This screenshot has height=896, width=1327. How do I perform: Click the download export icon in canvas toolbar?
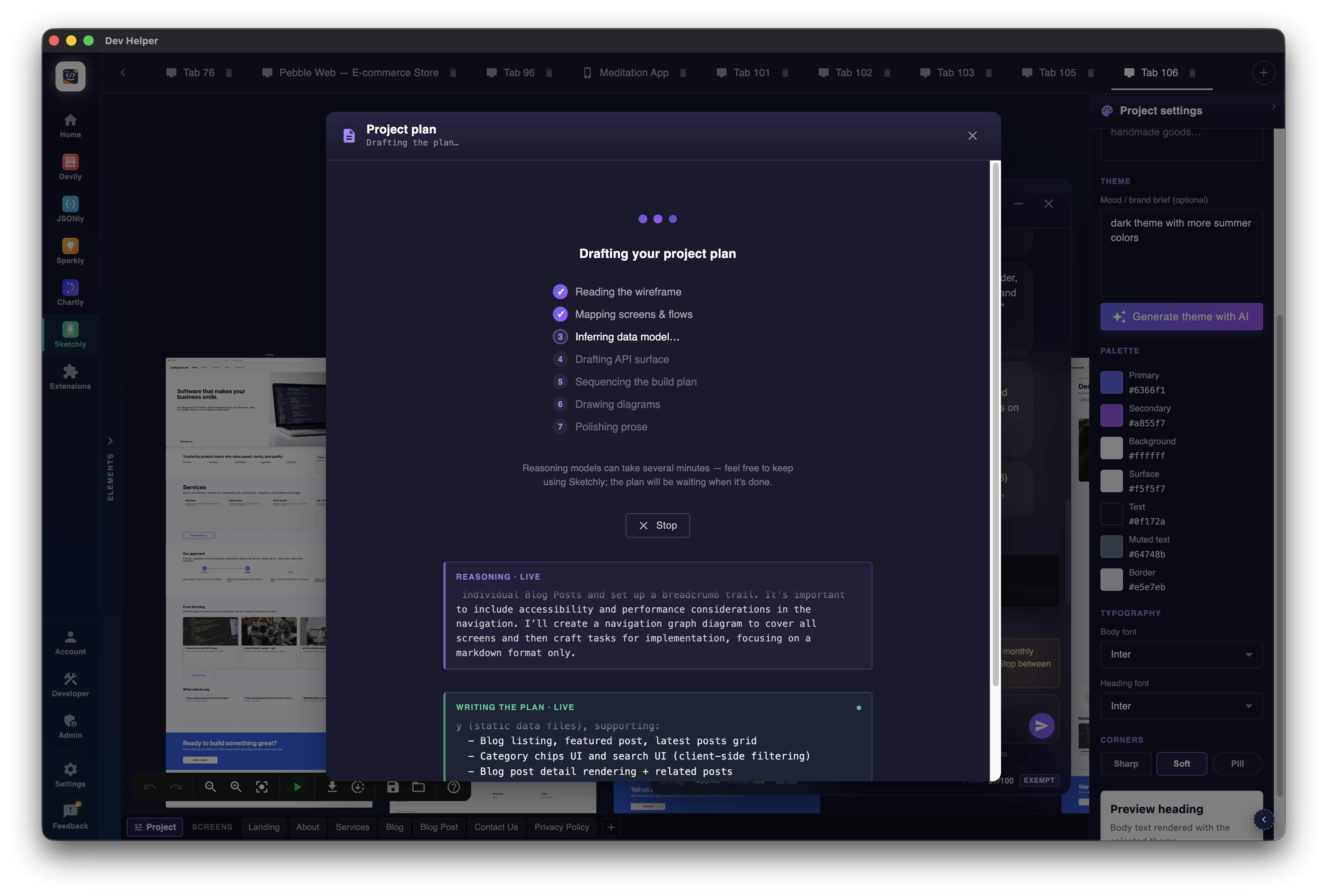tap(332, 787)
